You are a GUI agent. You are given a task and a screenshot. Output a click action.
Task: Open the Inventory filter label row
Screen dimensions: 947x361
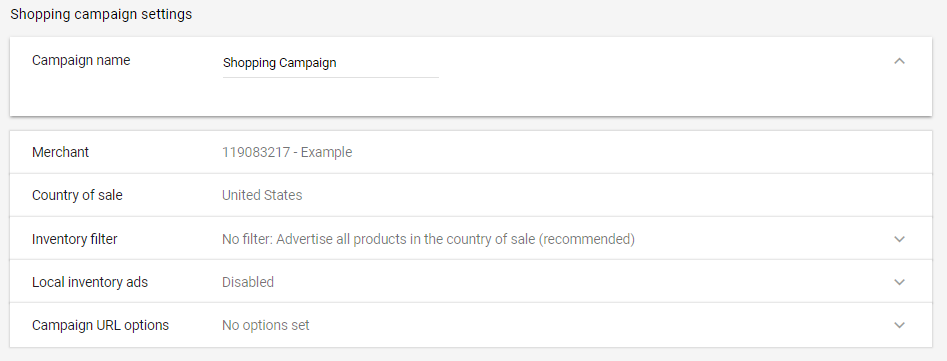click(x=471, y=239)
